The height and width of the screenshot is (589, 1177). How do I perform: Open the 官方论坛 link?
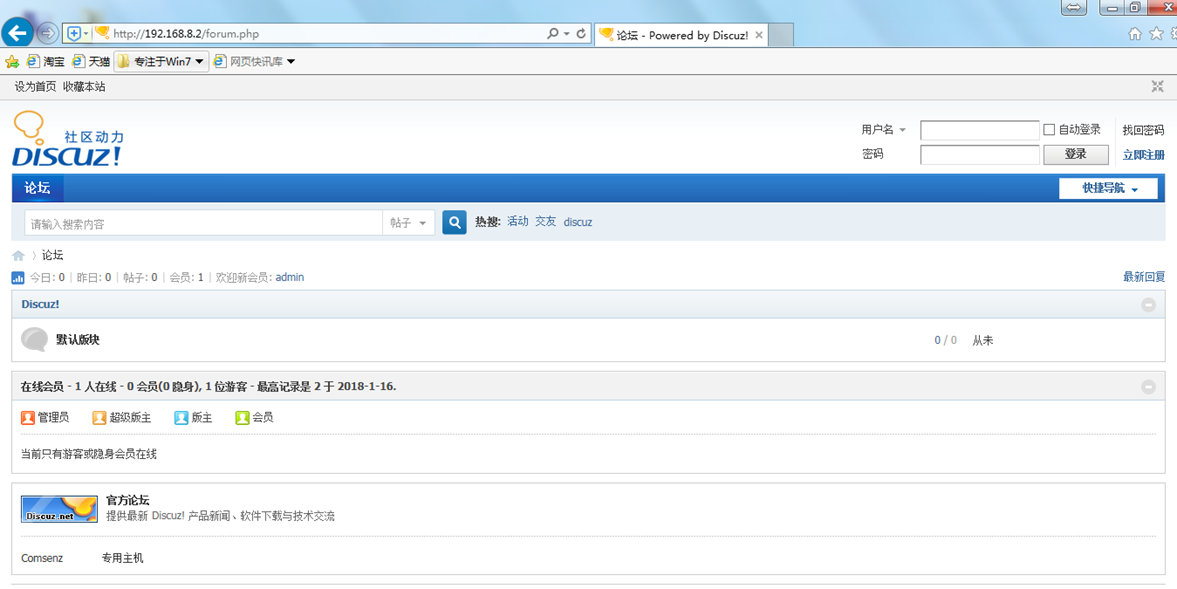128,500
